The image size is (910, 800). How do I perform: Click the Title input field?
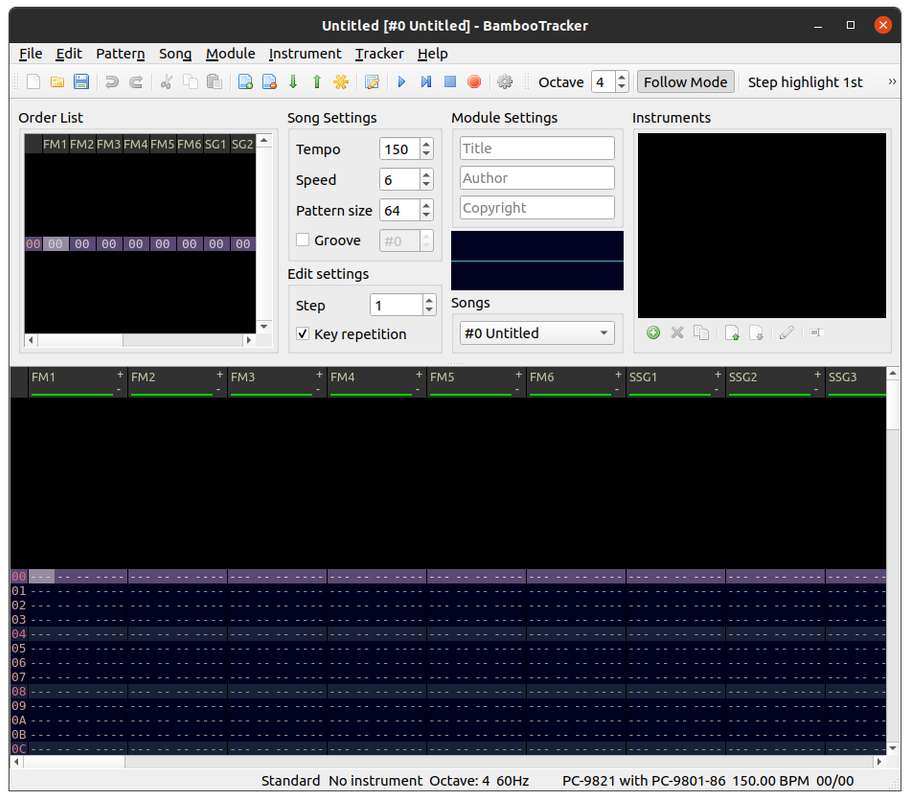[537, 148]
